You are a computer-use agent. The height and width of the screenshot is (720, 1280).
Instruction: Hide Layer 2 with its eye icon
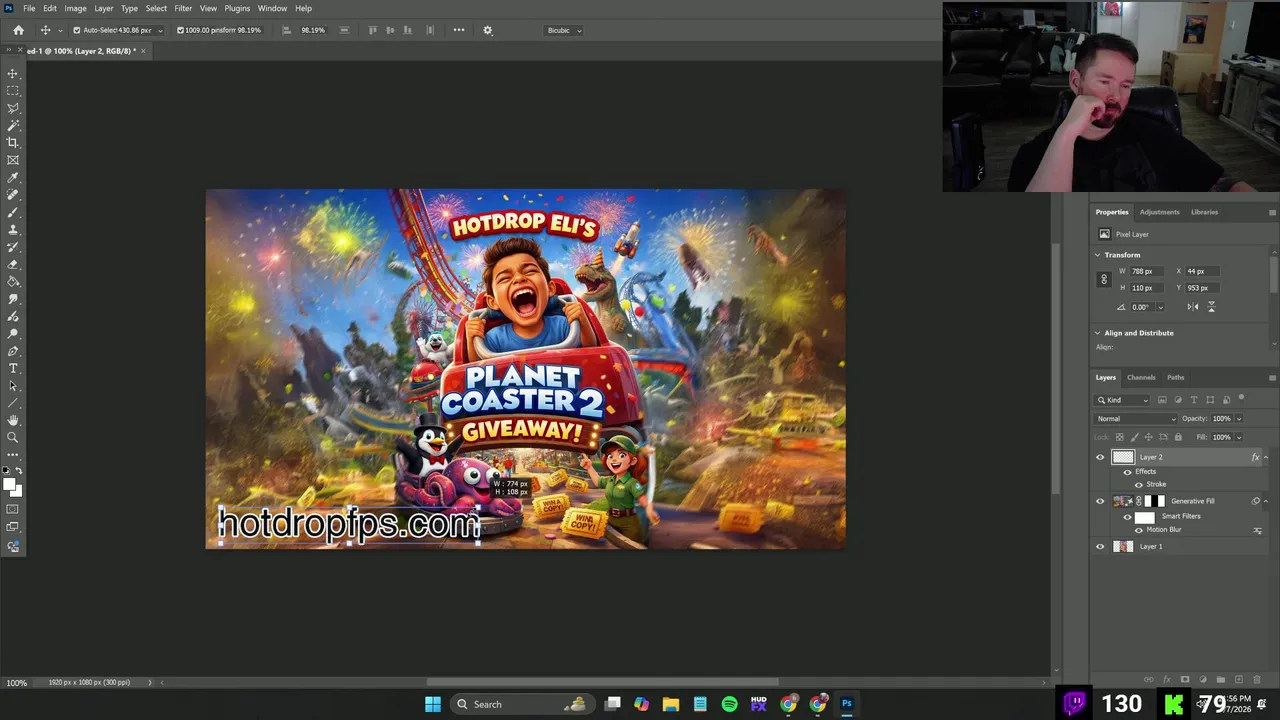[1100, 458]
